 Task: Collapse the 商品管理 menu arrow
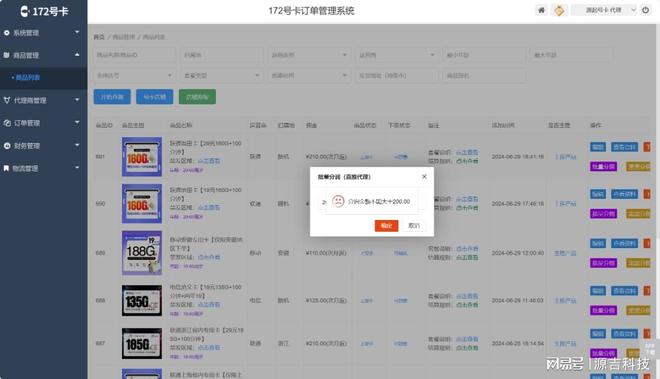pos(77,55)
